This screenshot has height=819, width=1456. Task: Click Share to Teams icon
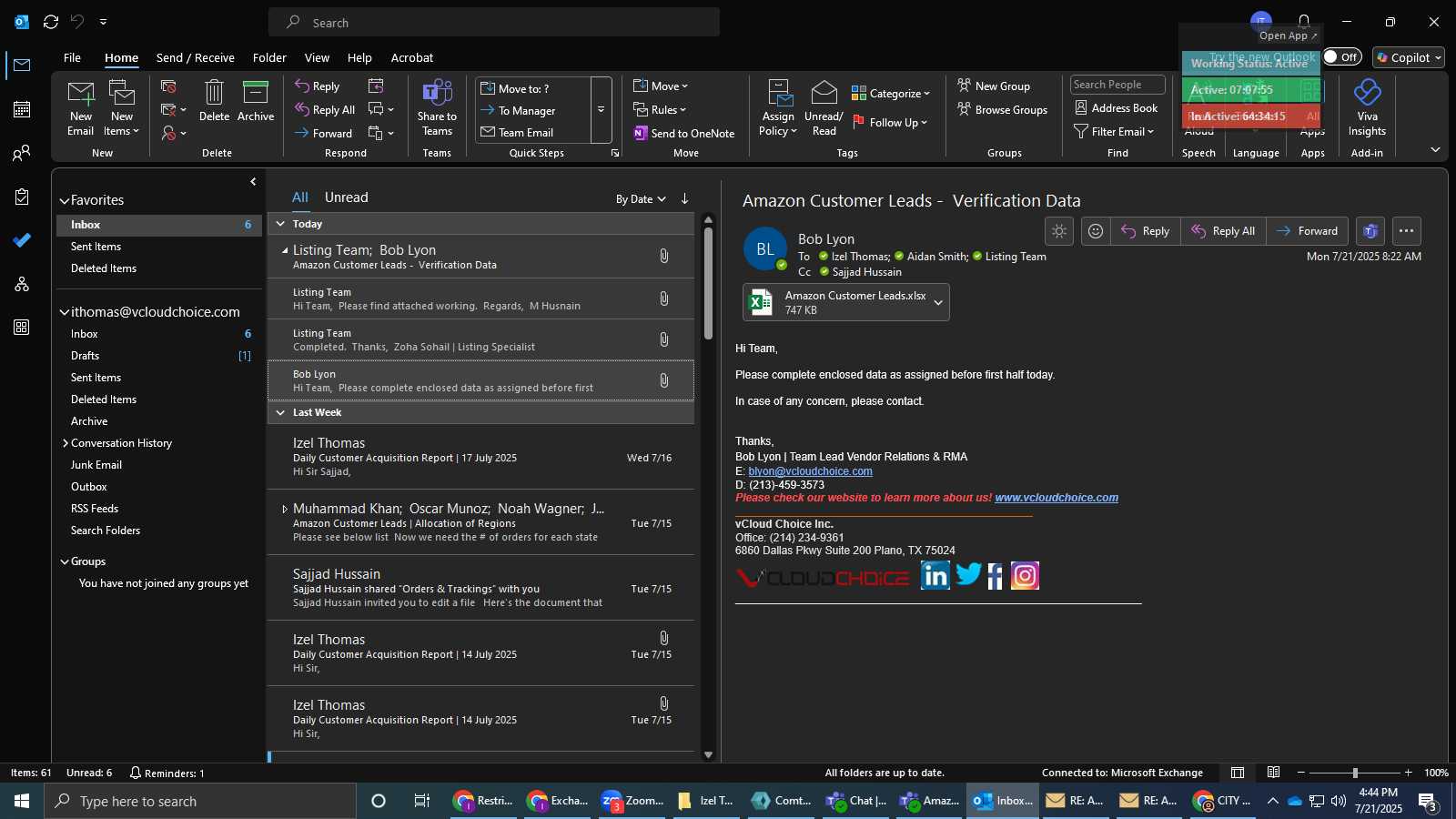(437, 108)
